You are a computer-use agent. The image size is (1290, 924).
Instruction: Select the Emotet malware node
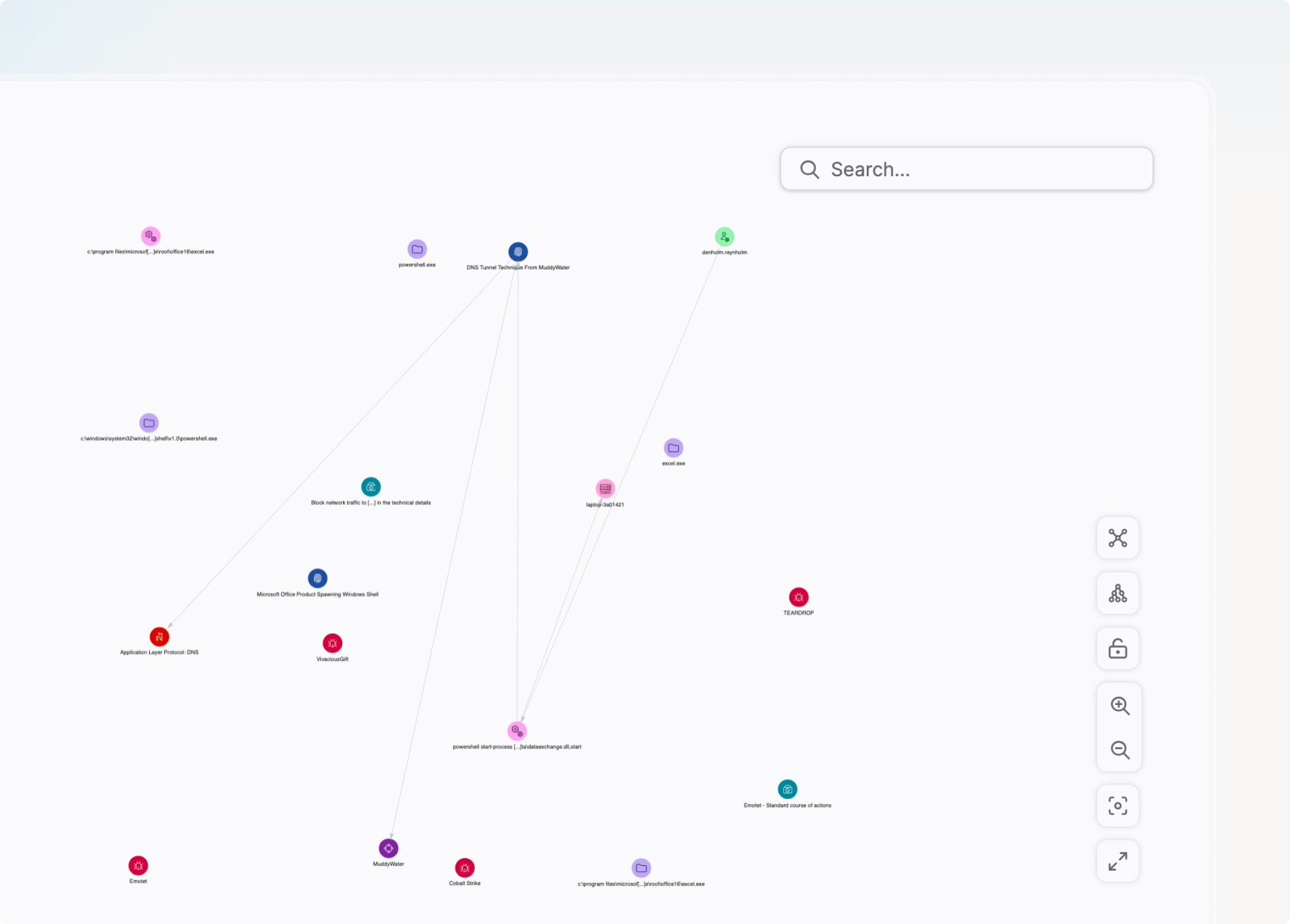[138, 866]
